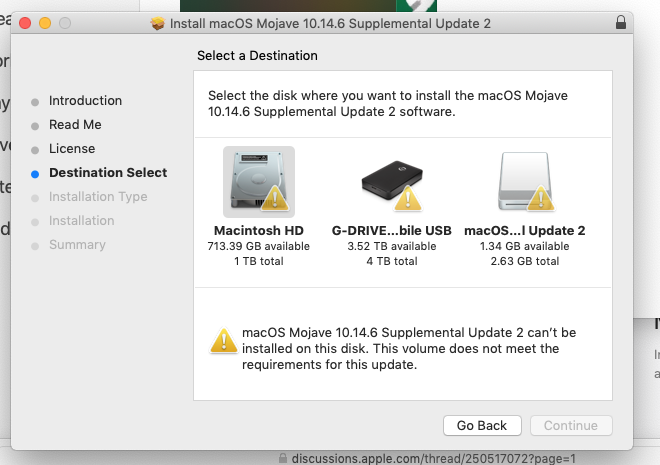Click the disabled Continue button
The height and width of the screenshot is (465, 660).
click(x=571, y=425)
